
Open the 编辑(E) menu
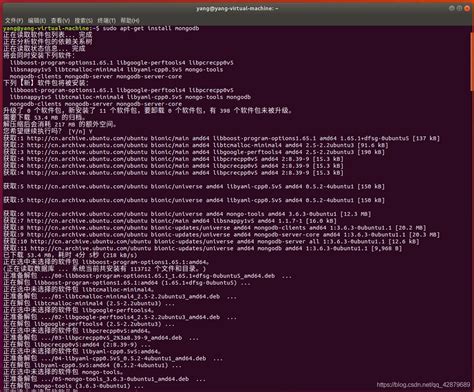37,21
